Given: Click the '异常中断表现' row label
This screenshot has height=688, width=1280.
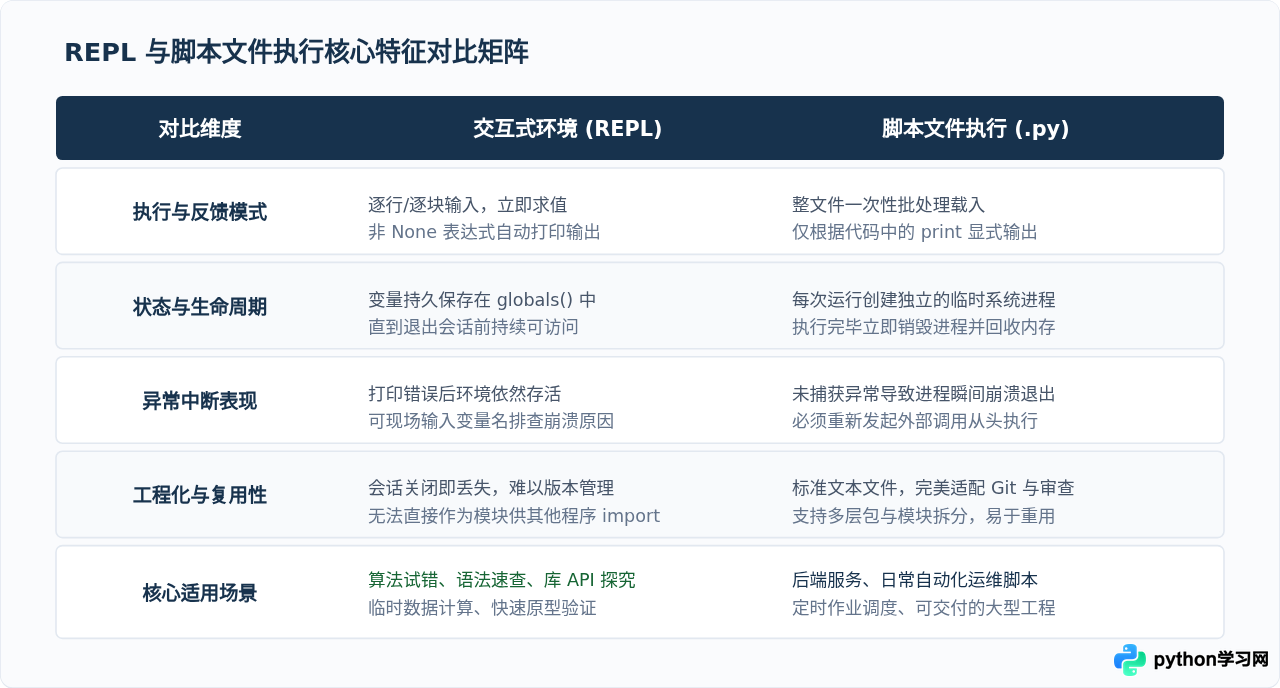Looking at the screenshot, I should 200,401.
